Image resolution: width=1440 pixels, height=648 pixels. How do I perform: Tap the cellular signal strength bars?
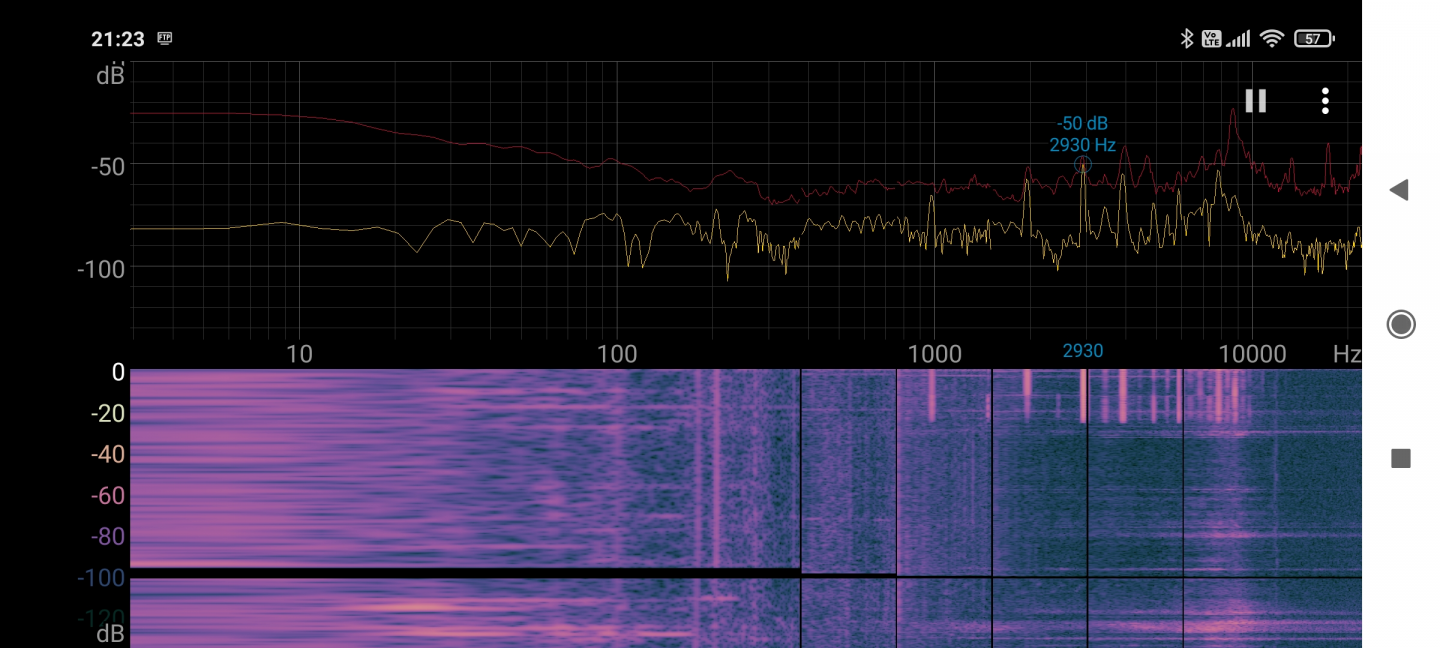(x=1239, y=39)
